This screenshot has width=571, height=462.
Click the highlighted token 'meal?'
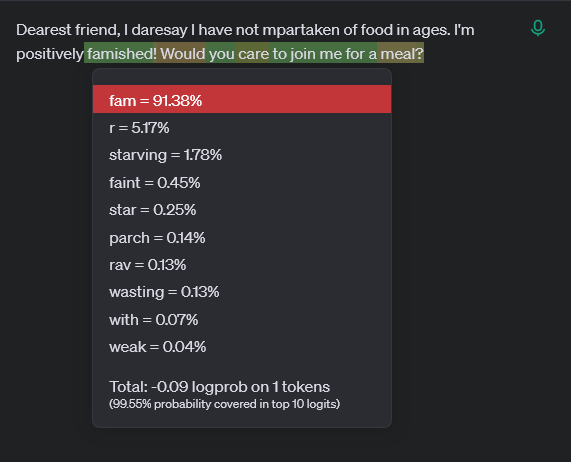pos(401,54)
